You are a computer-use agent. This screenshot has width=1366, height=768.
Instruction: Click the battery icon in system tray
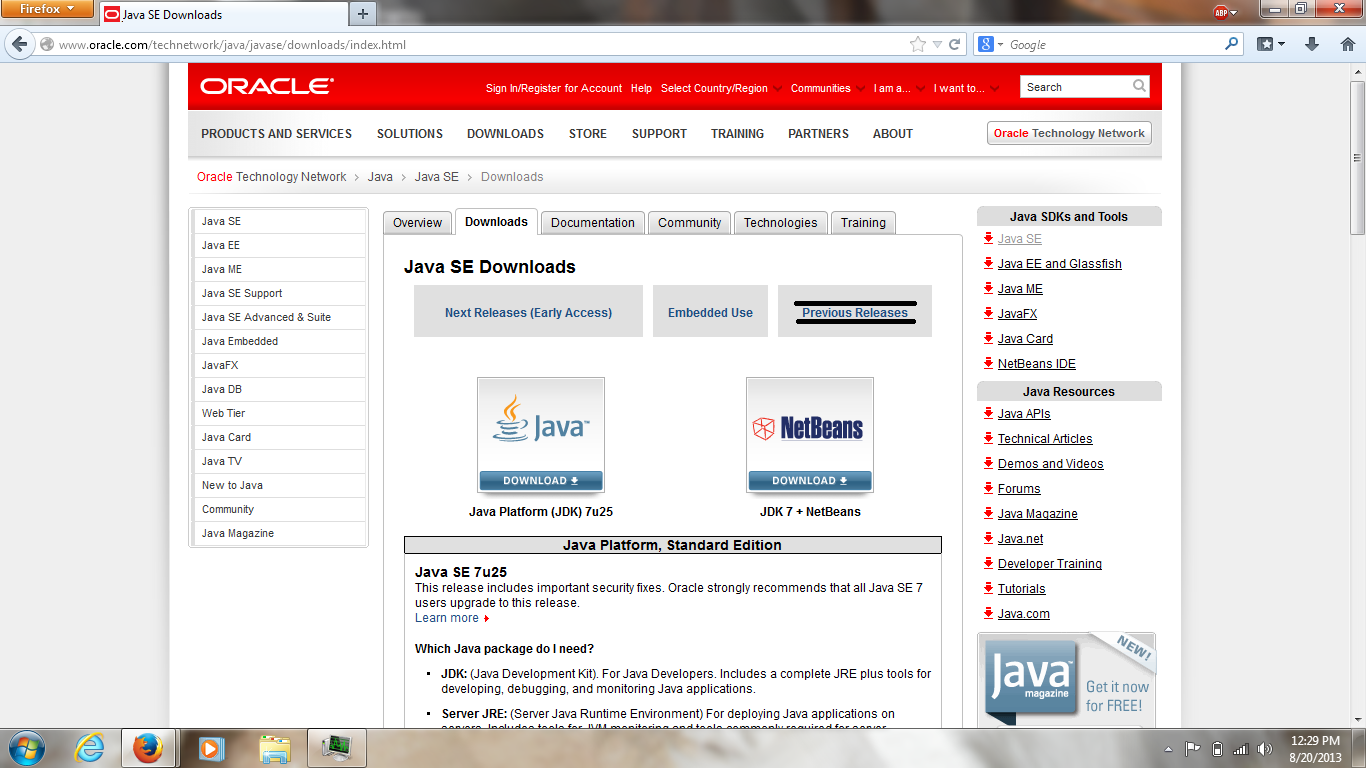(x=1217, y=748)
